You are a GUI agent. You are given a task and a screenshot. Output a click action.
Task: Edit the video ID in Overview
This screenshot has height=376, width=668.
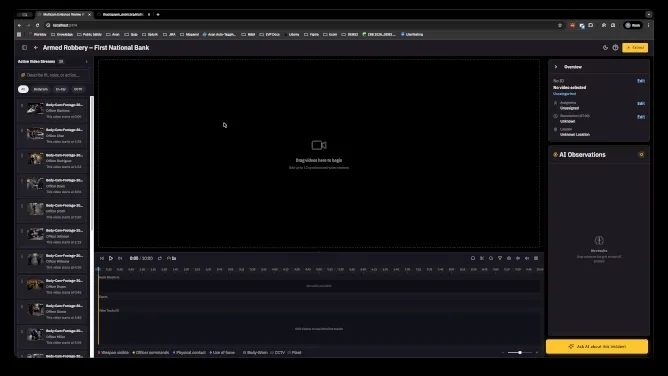click(641, 81)
